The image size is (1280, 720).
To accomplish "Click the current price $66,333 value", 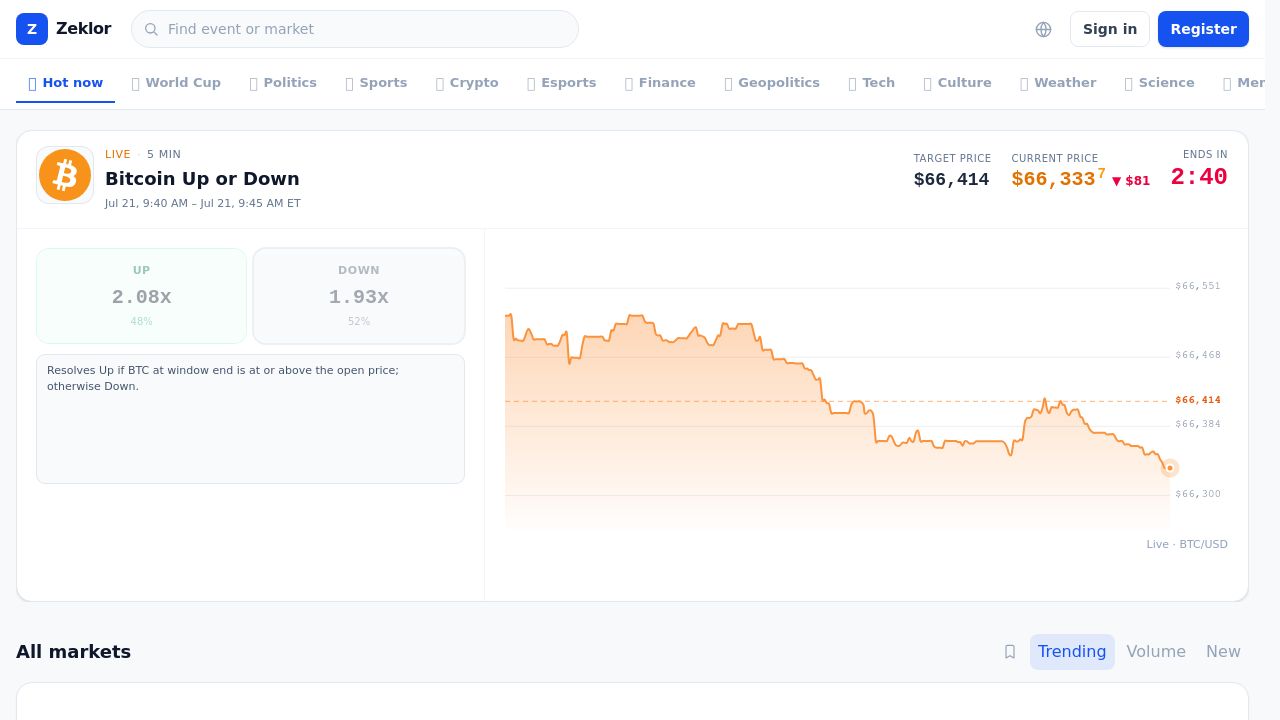I will pyautogui.click(x=1058, y=179).
